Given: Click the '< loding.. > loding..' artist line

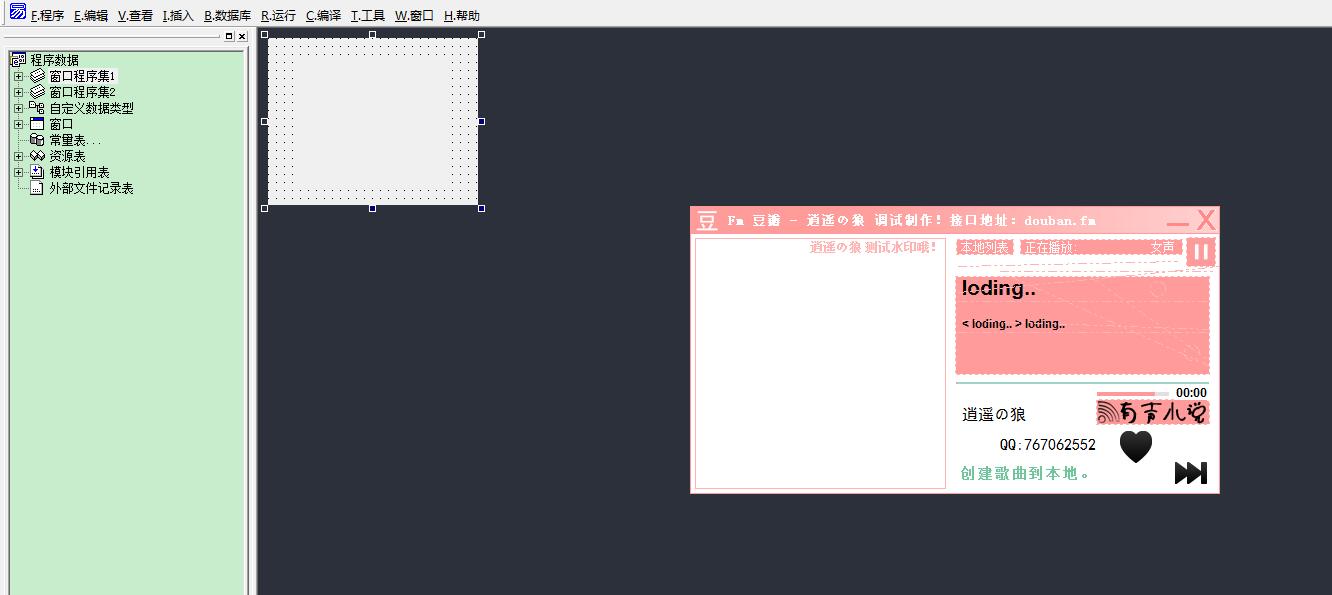Looking at the screenshot, I should click(1013, 324).
